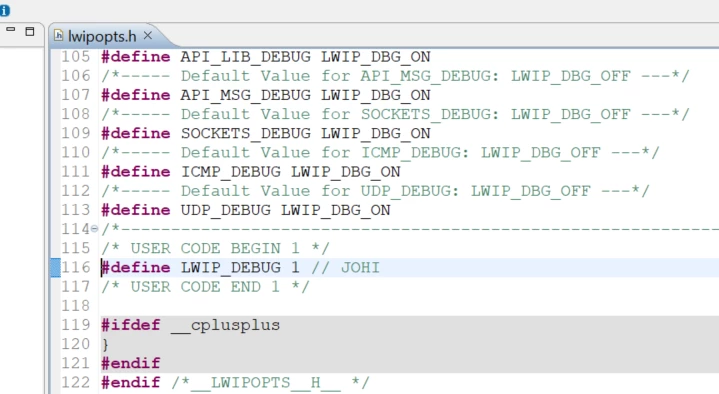Click the UDP_DEBUG comment on line 112

(x=375, y=191)
